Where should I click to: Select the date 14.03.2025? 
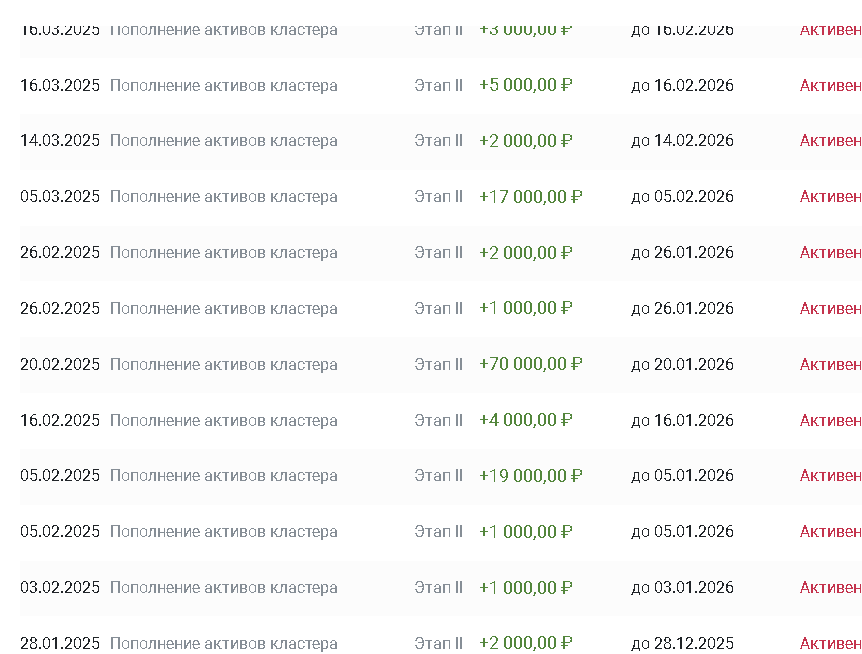[x=60, y=141]
